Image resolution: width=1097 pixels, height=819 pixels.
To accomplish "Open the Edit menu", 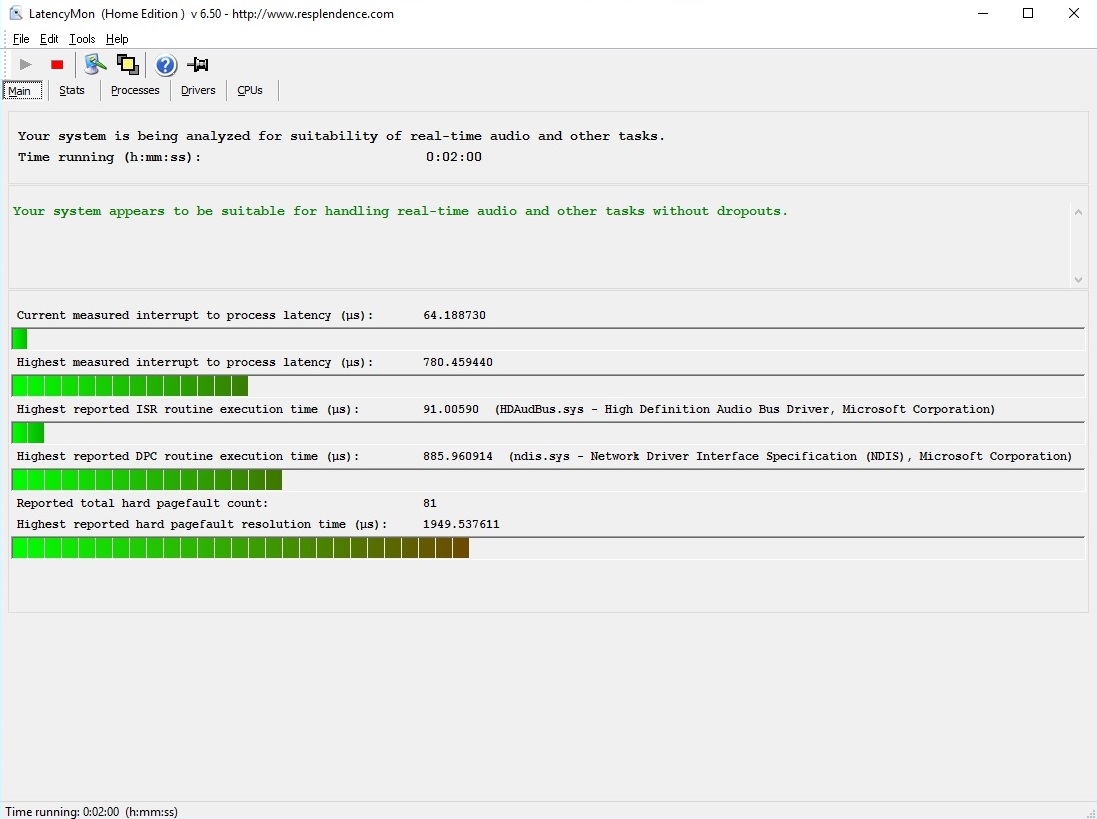I will tap(49, 39).
